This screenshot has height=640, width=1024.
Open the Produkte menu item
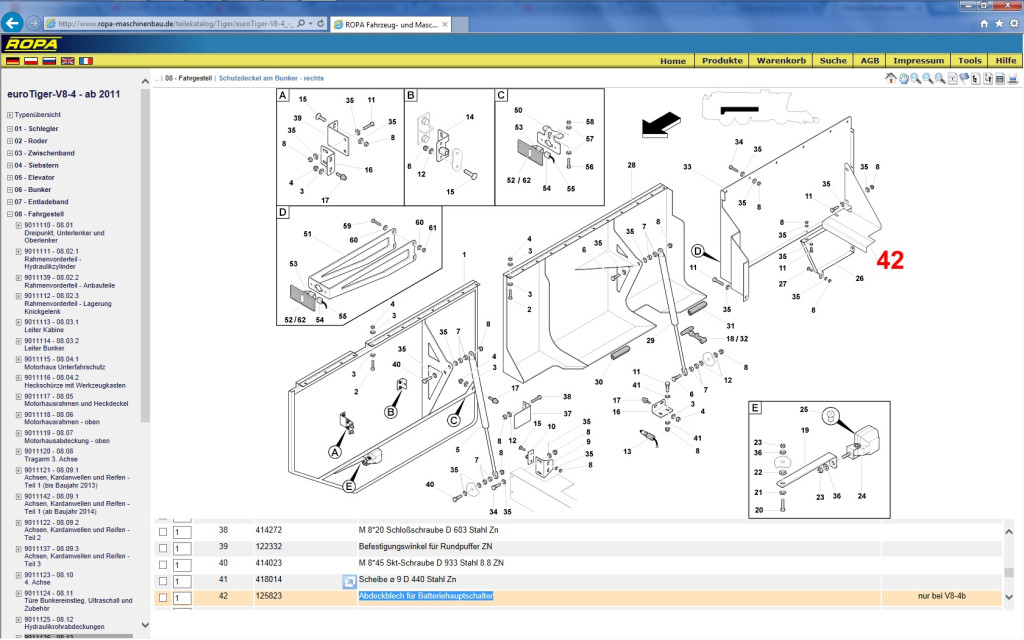coord(722,61)
